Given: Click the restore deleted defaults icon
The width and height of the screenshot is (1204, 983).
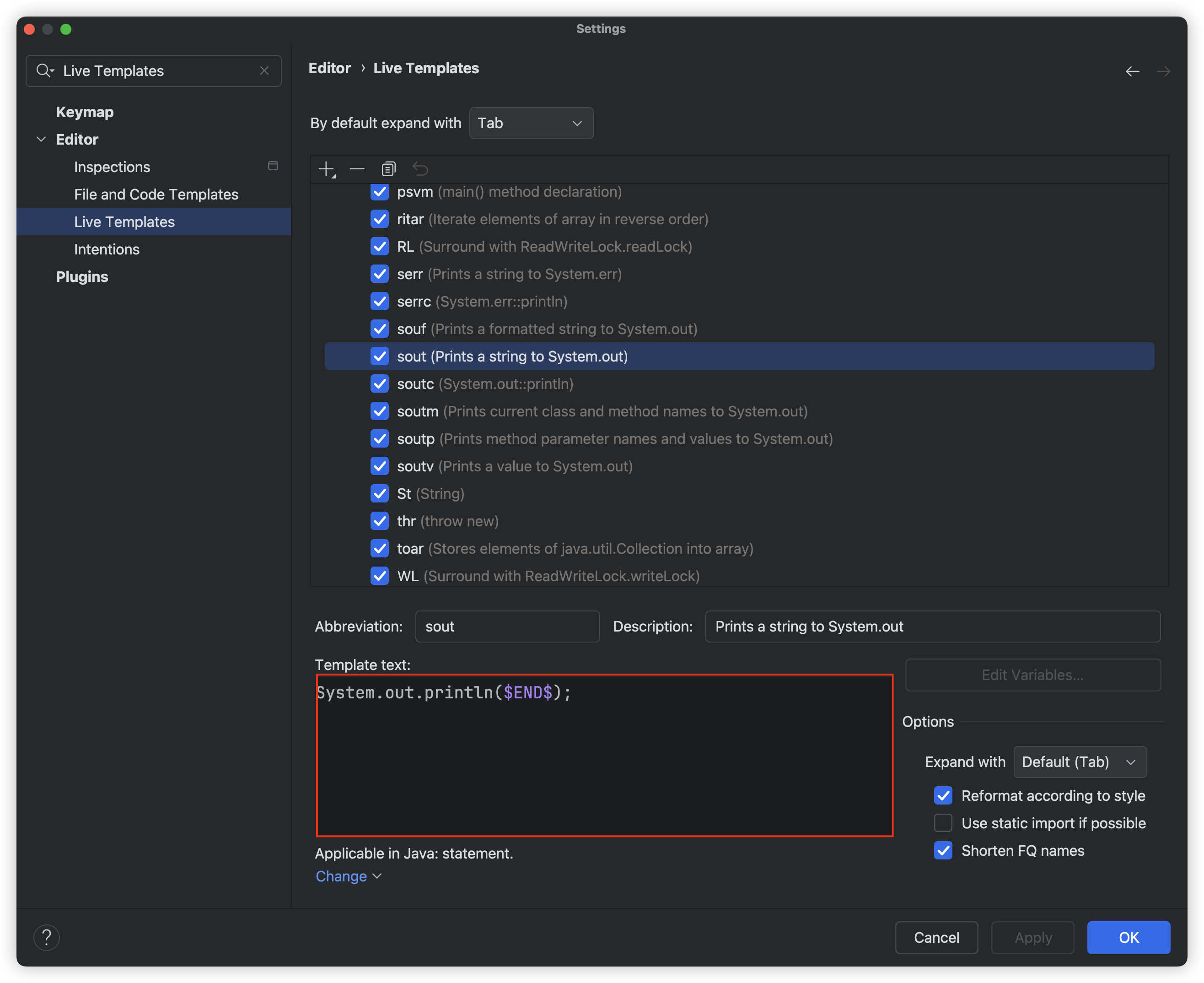Looking at the screenshot, I should [x=420, y=169].
